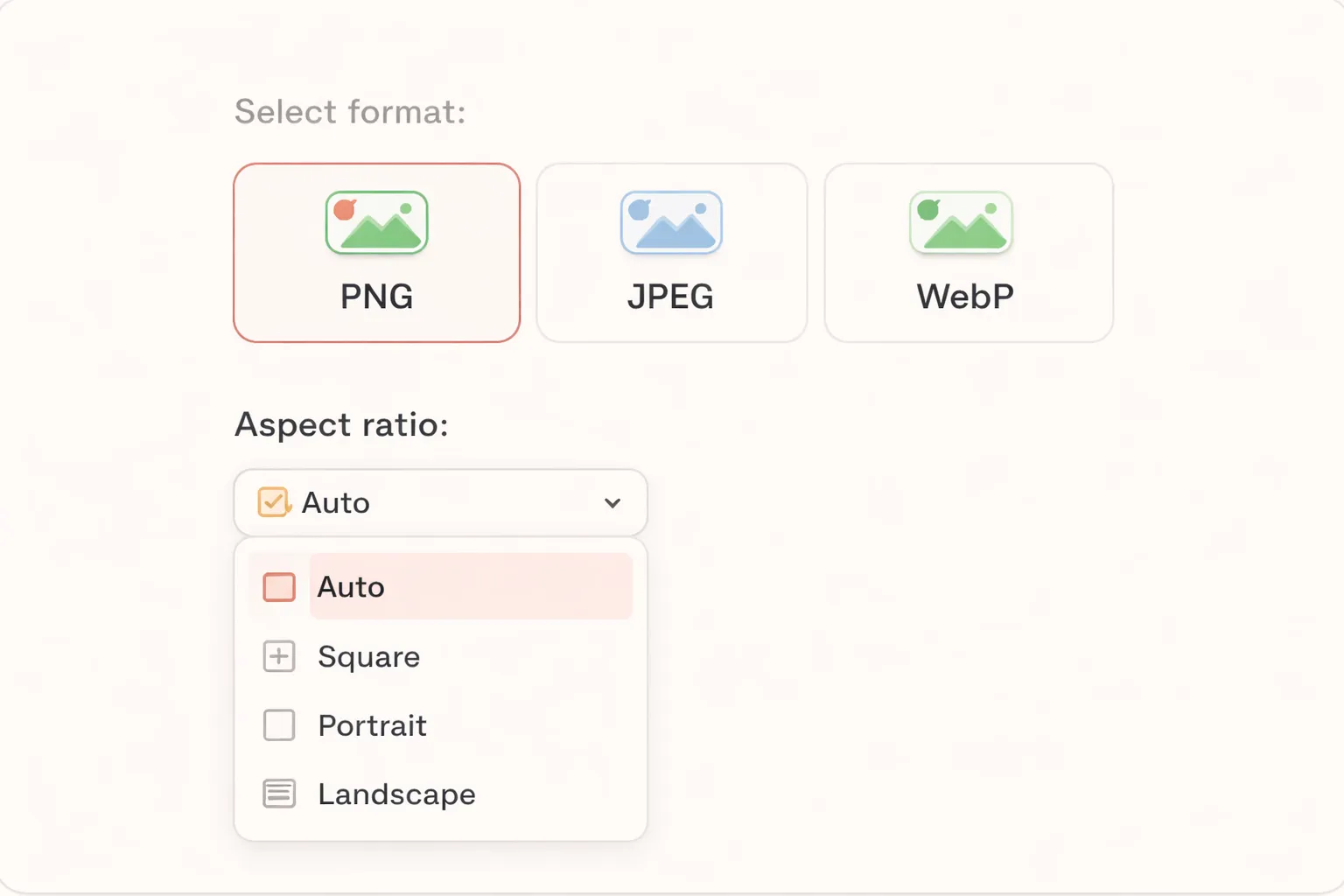Choose Square from the aspect ratio menu
The image size is (1344, 896).
[368, 657]
